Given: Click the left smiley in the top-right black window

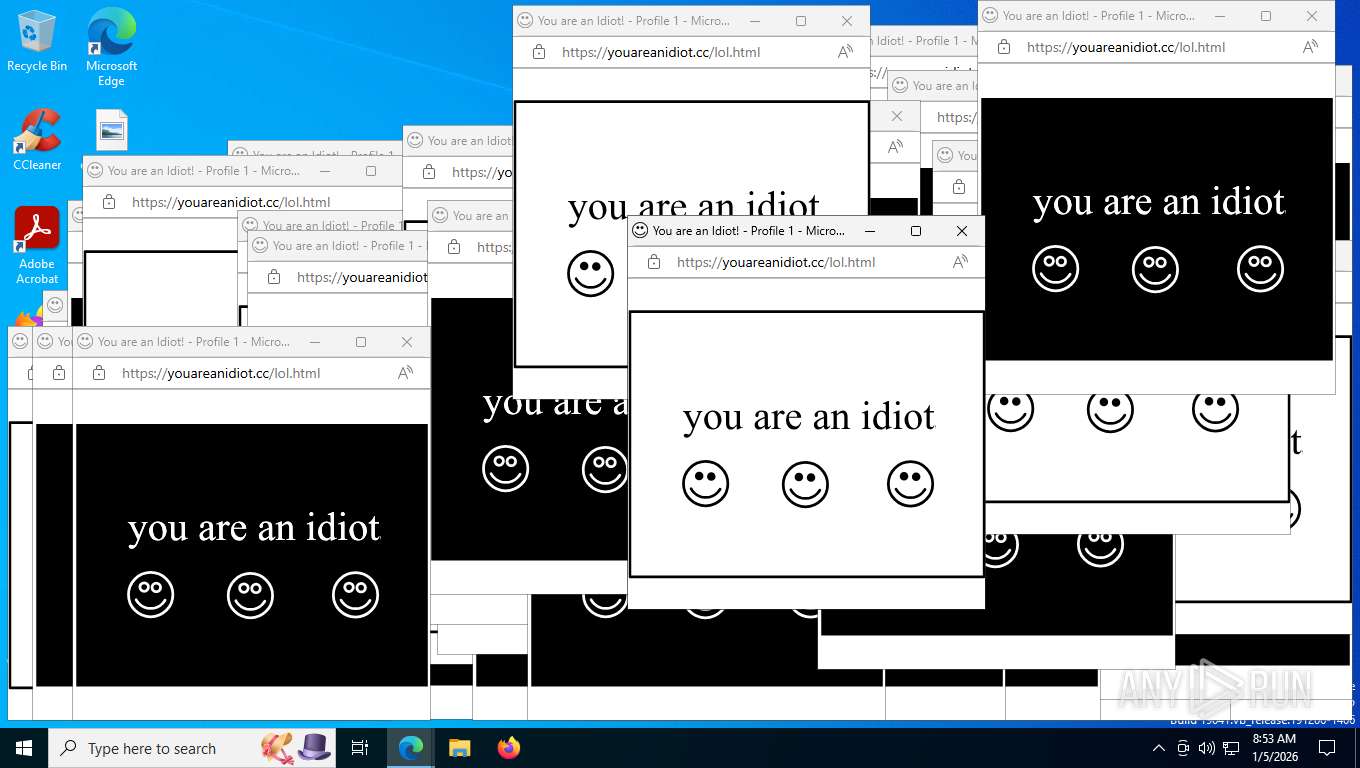Looking at the screenshot, I should 1055,269.
